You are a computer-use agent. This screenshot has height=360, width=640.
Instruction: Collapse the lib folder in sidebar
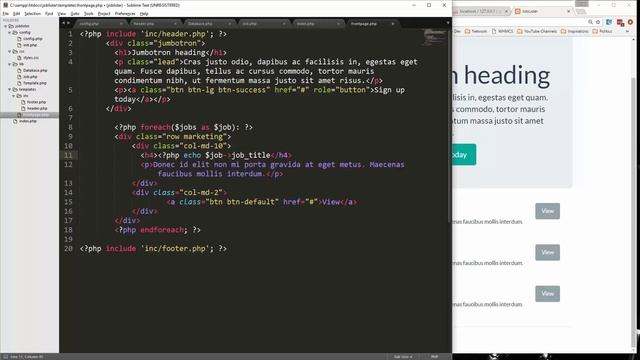(x=9, y=64)
